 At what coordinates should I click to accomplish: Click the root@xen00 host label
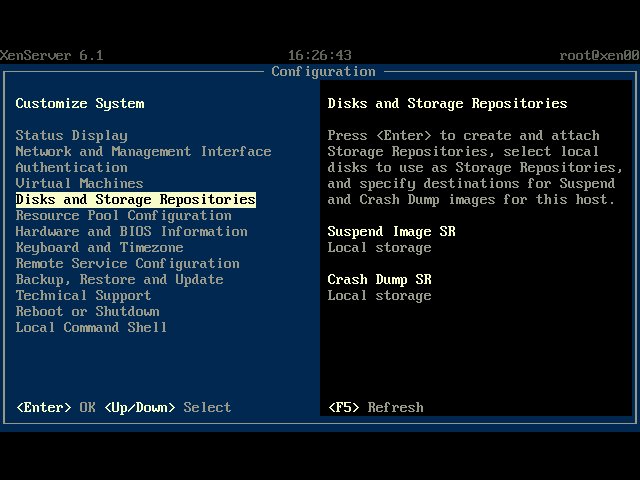click(x=599, y=55)
